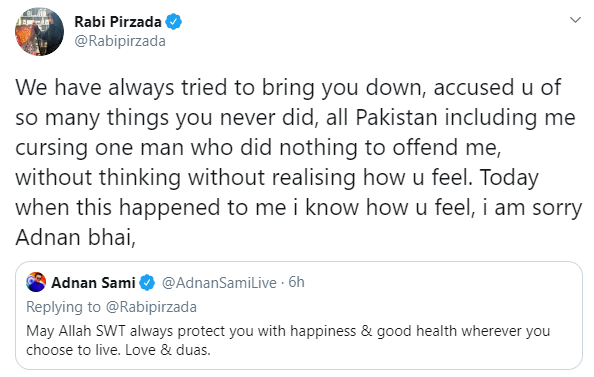Open the quoted tweet 'May Allah SWT' text

[288, 331]
